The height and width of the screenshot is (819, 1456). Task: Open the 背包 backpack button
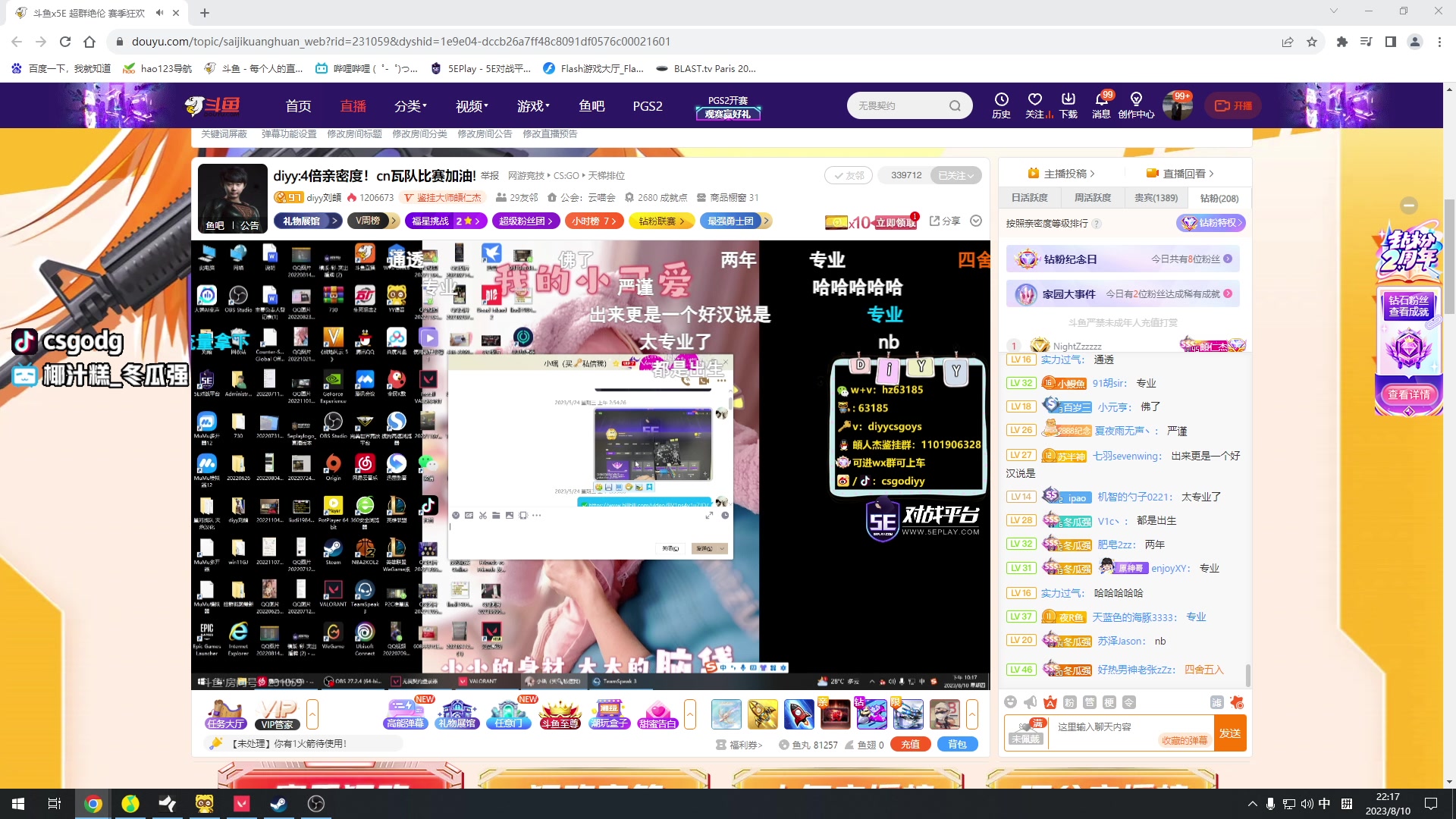pos(957,745)
